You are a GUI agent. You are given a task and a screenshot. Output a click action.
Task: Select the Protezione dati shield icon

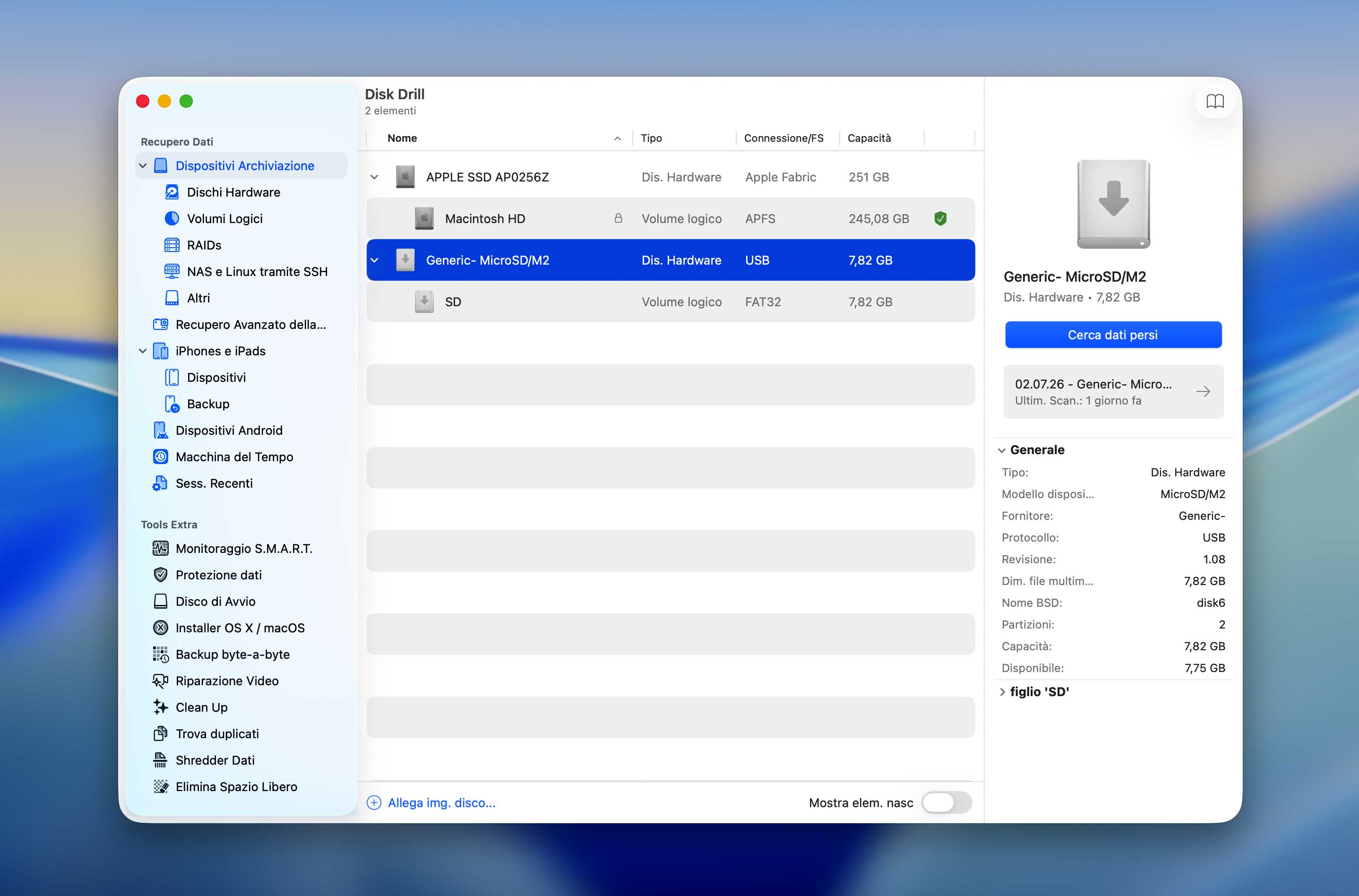click(161, 575)
